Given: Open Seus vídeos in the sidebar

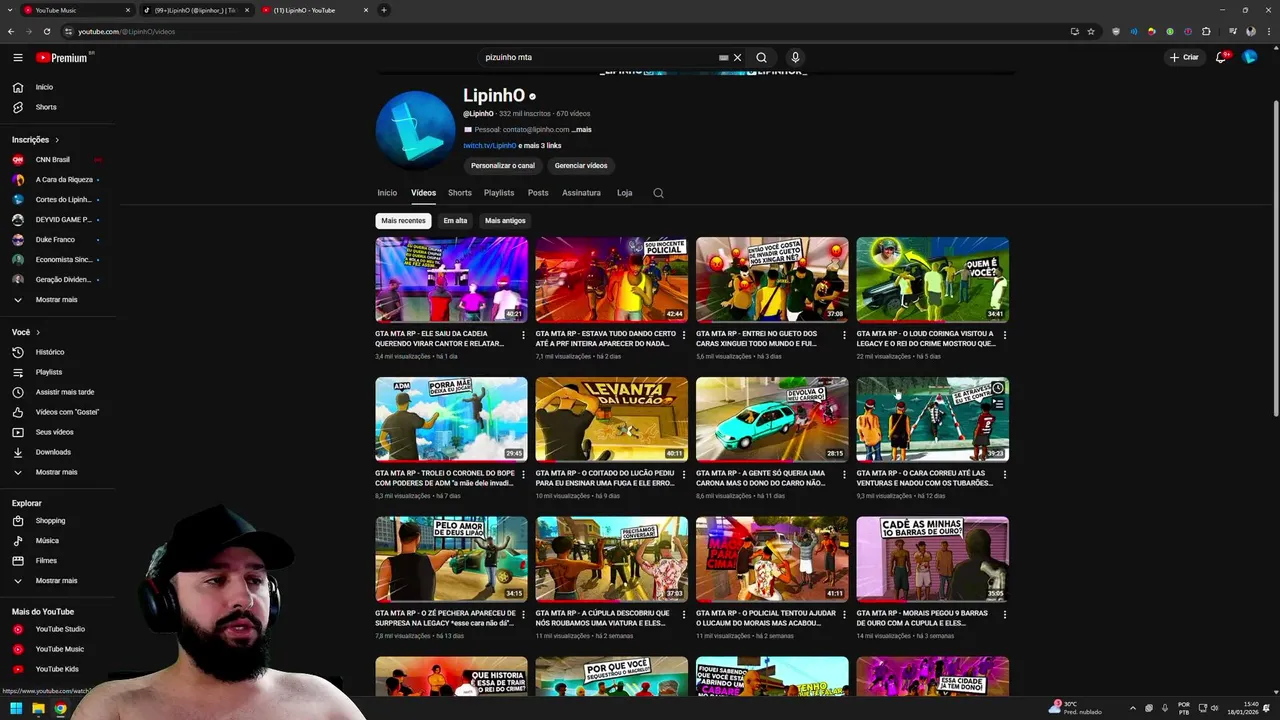Looking at the screenshot, I should point(57,432).
